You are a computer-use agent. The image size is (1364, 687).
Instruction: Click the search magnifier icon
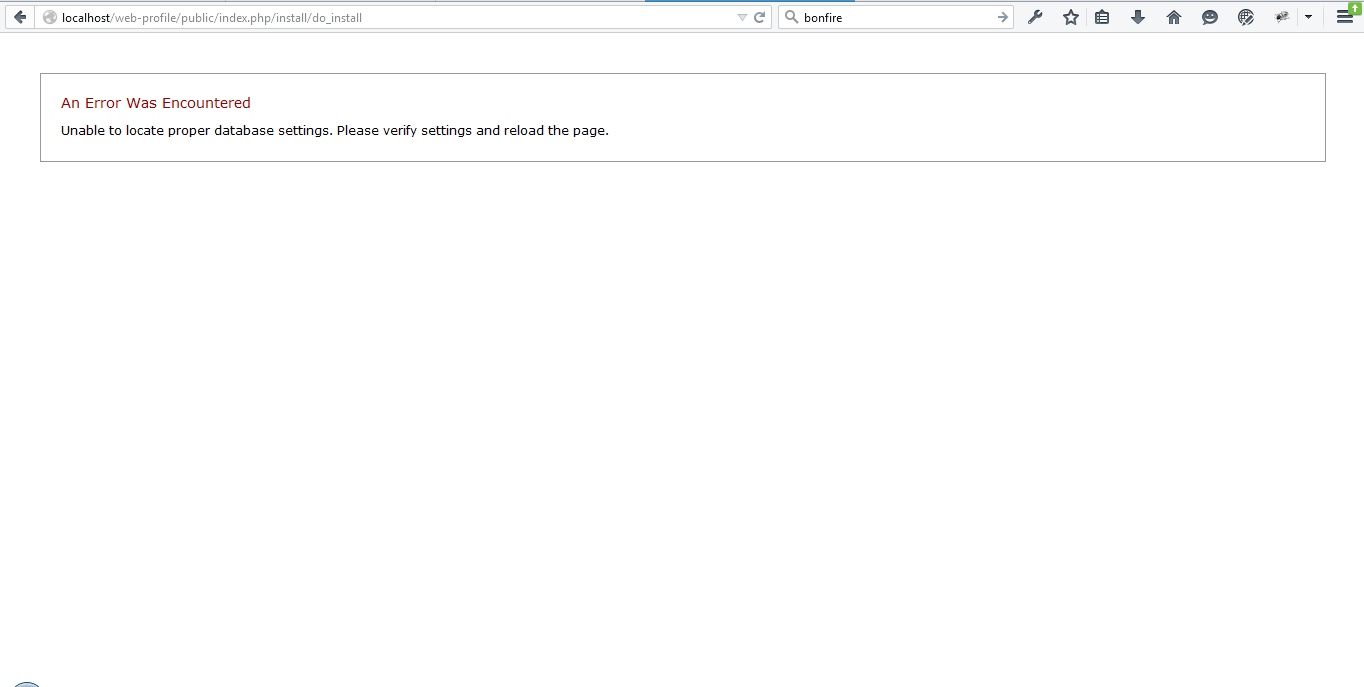[791, 17]
